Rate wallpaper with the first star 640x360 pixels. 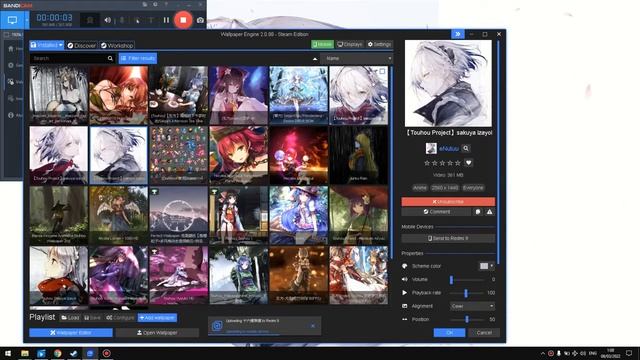(x=427, y=163)
